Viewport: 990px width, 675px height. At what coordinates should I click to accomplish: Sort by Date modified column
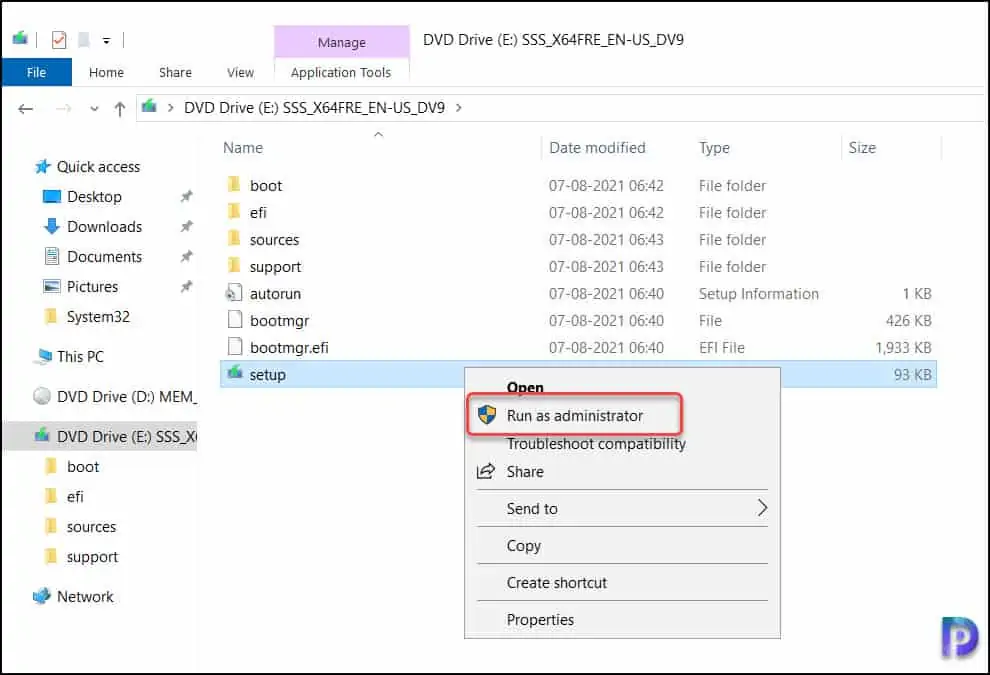(597, 148)
